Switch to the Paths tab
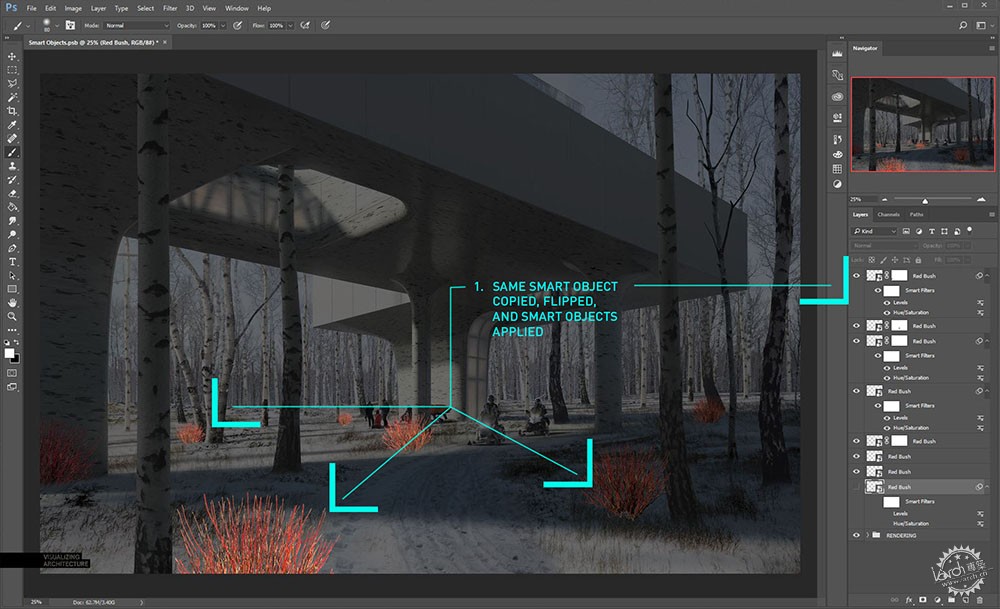Image resolution: width=1000 pixels, height=609 pixels. [x=916, y=214]
